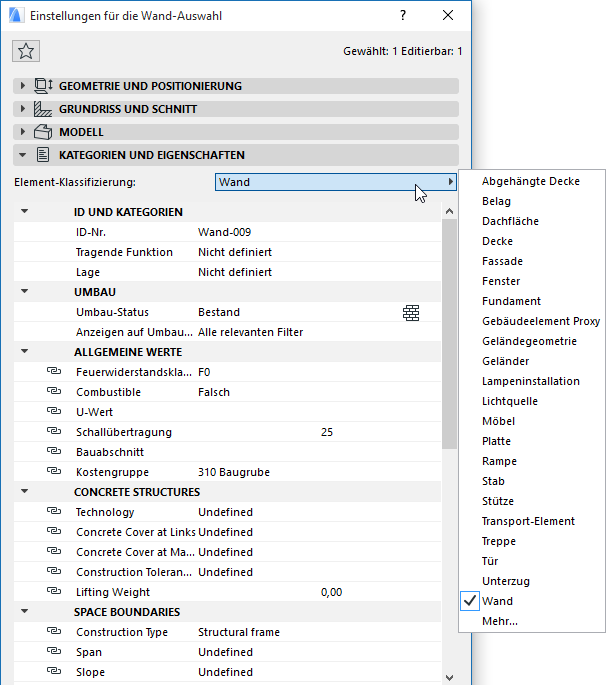Choose Treppe from the classification menu
Viewport: 606px width, 685px height.
pyautogui.click(x=501, y=541)
